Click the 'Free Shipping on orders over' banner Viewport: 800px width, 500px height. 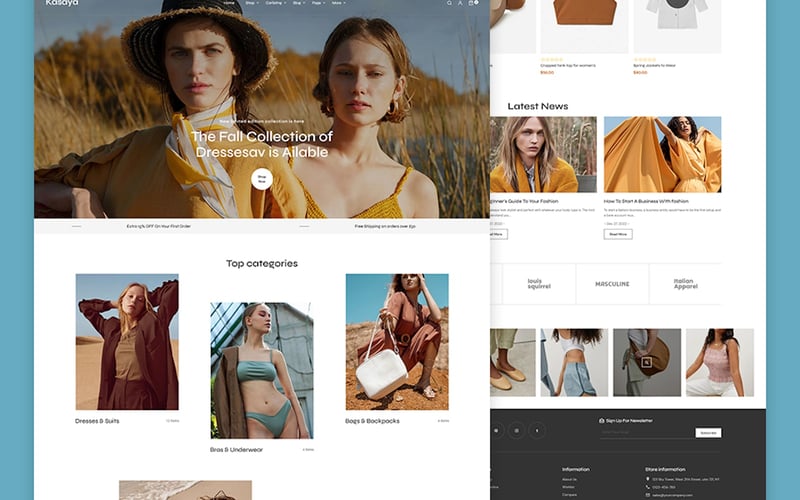pyautogui.click(x=385, y=226)
